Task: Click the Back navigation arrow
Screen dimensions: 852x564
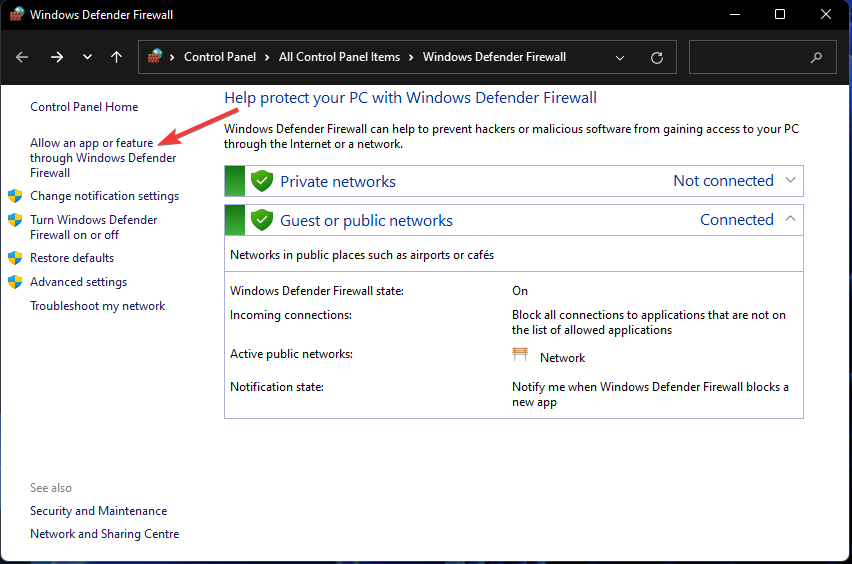Action: (x=23, y=58)
